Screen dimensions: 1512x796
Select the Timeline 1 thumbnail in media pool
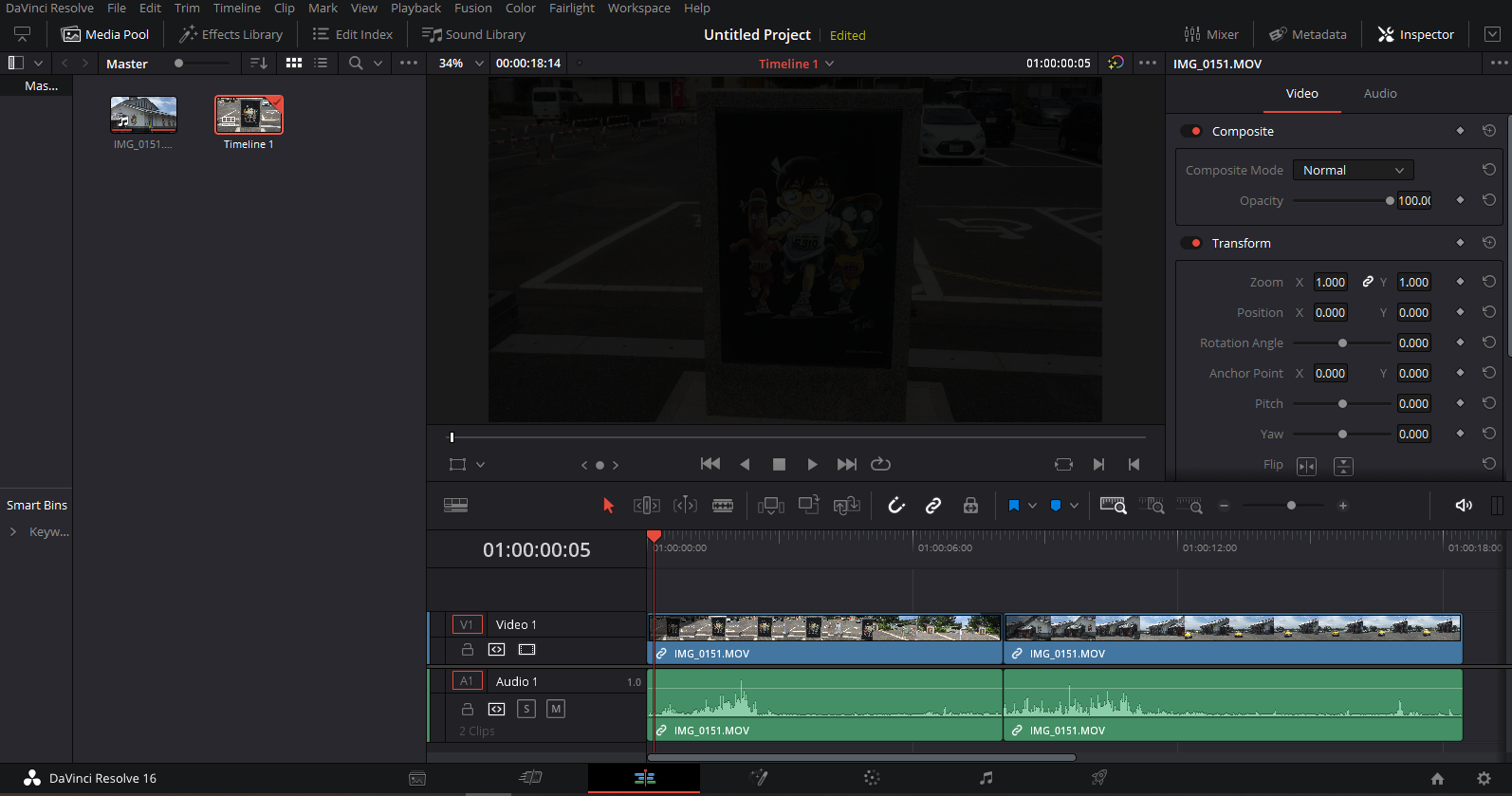coord(249,116)
